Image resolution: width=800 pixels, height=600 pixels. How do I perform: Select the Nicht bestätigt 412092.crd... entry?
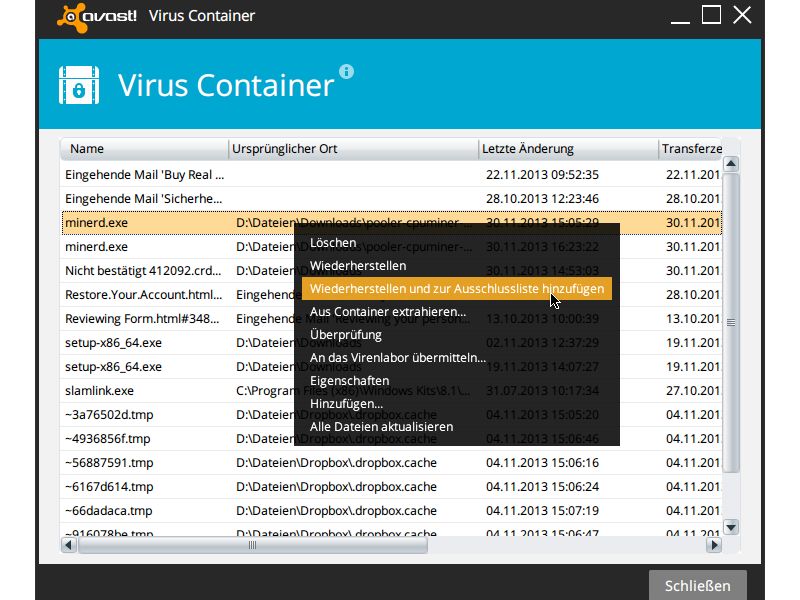tap(143, 270)
